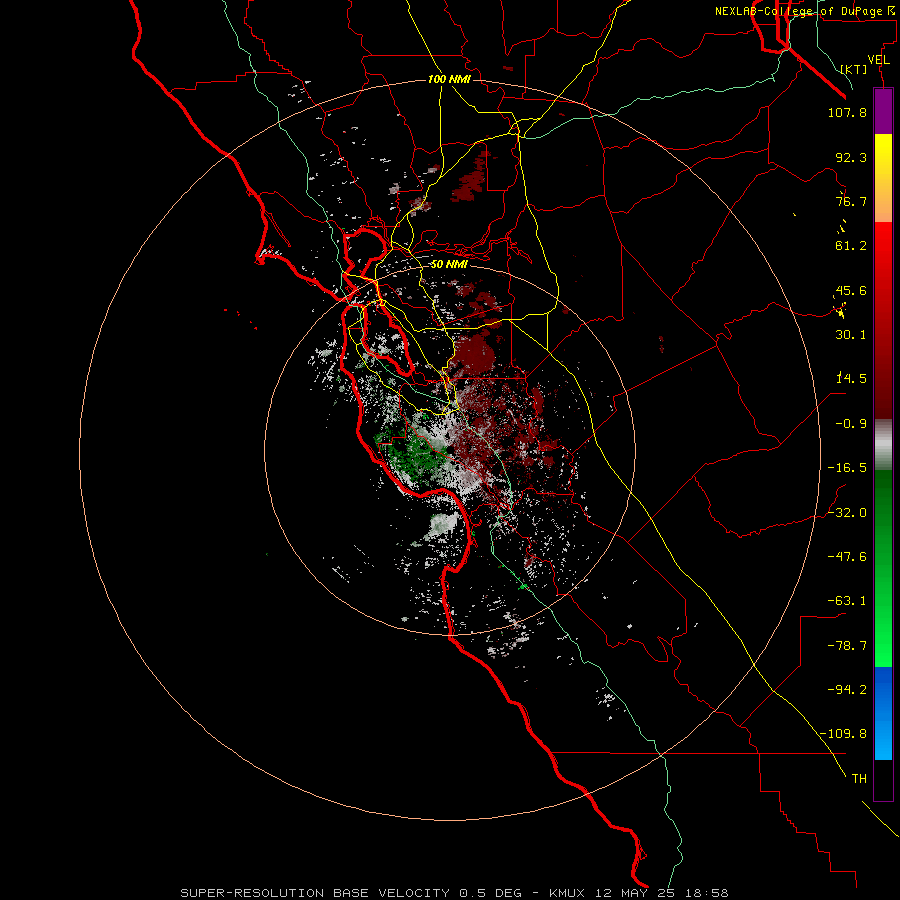Select the TH legend label
This screenshot has width=900, height=900.
[859, 779]
